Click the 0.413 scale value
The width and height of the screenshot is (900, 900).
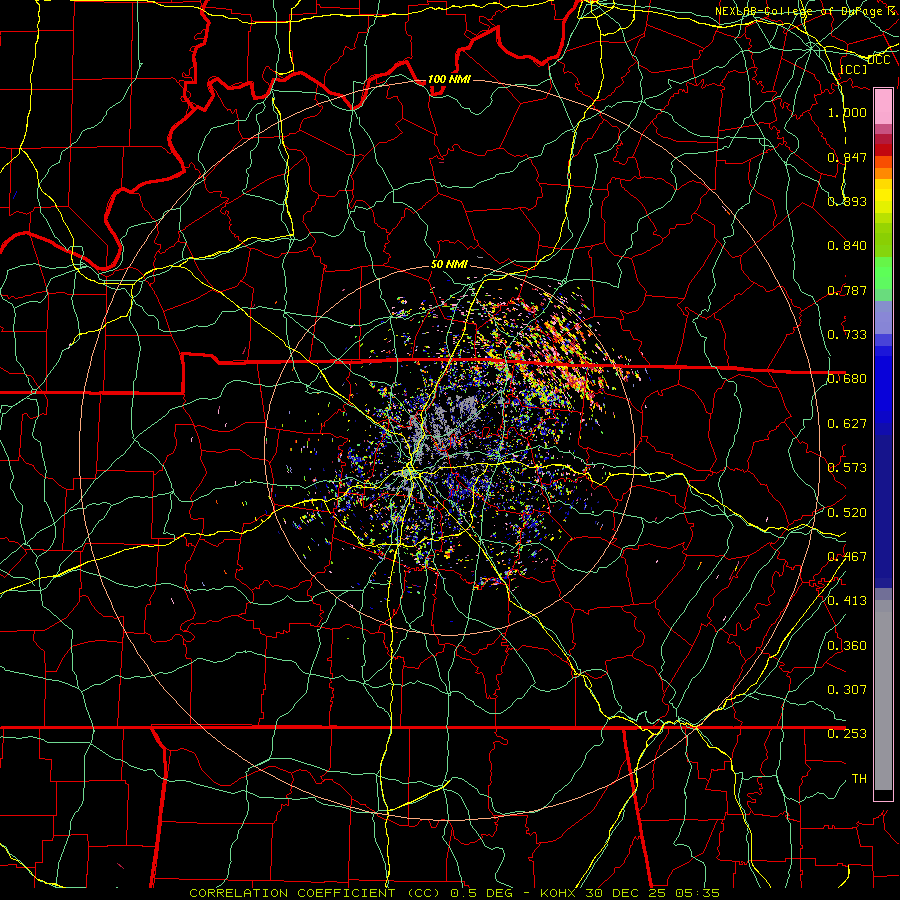coord(847,601)
